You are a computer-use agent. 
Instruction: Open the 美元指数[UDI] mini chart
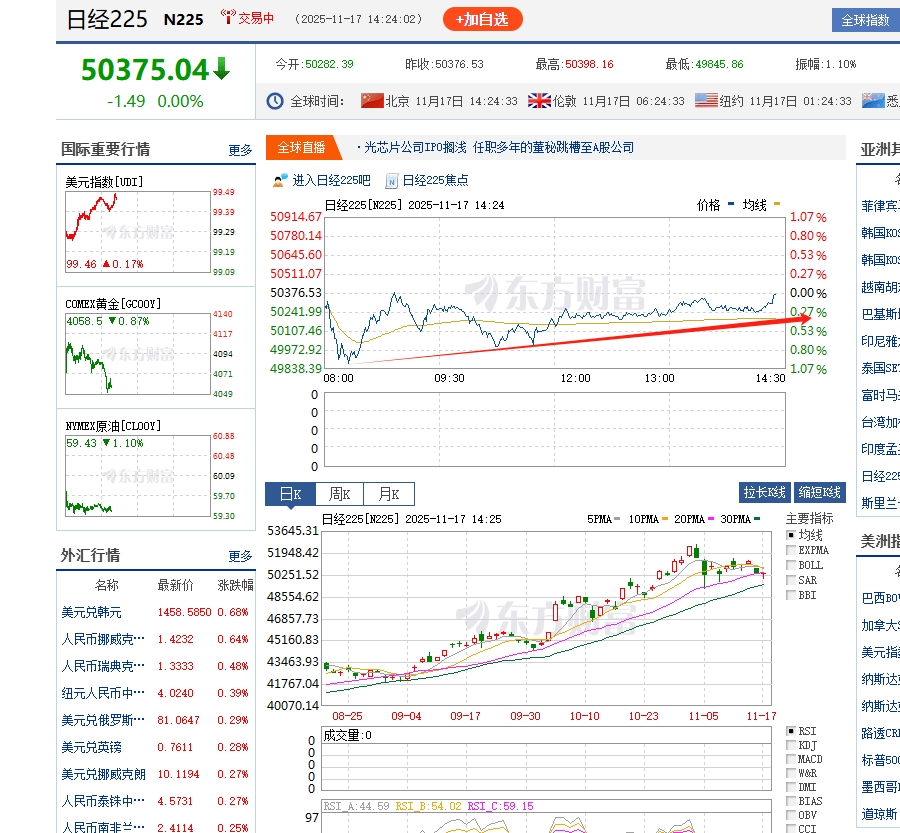pyautogui.click(x=138, y=232)
